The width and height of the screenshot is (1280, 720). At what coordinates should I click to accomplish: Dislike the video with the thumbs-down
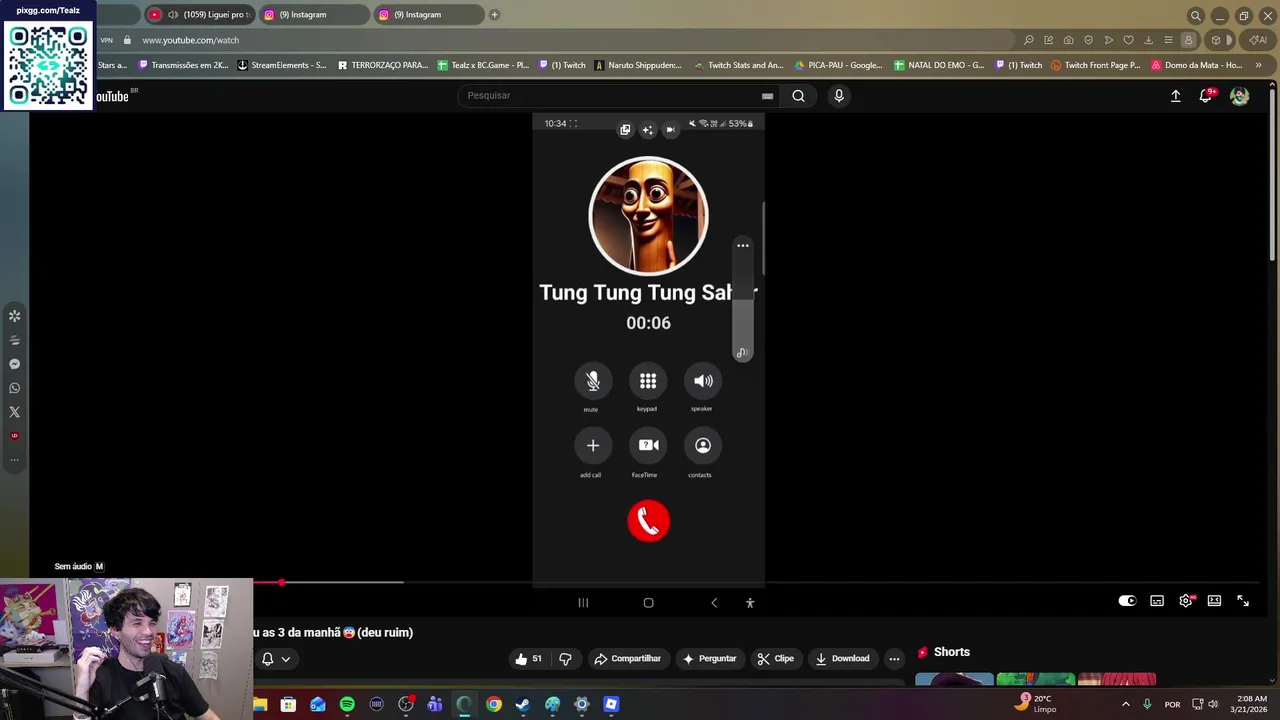[x=565, y=658]
